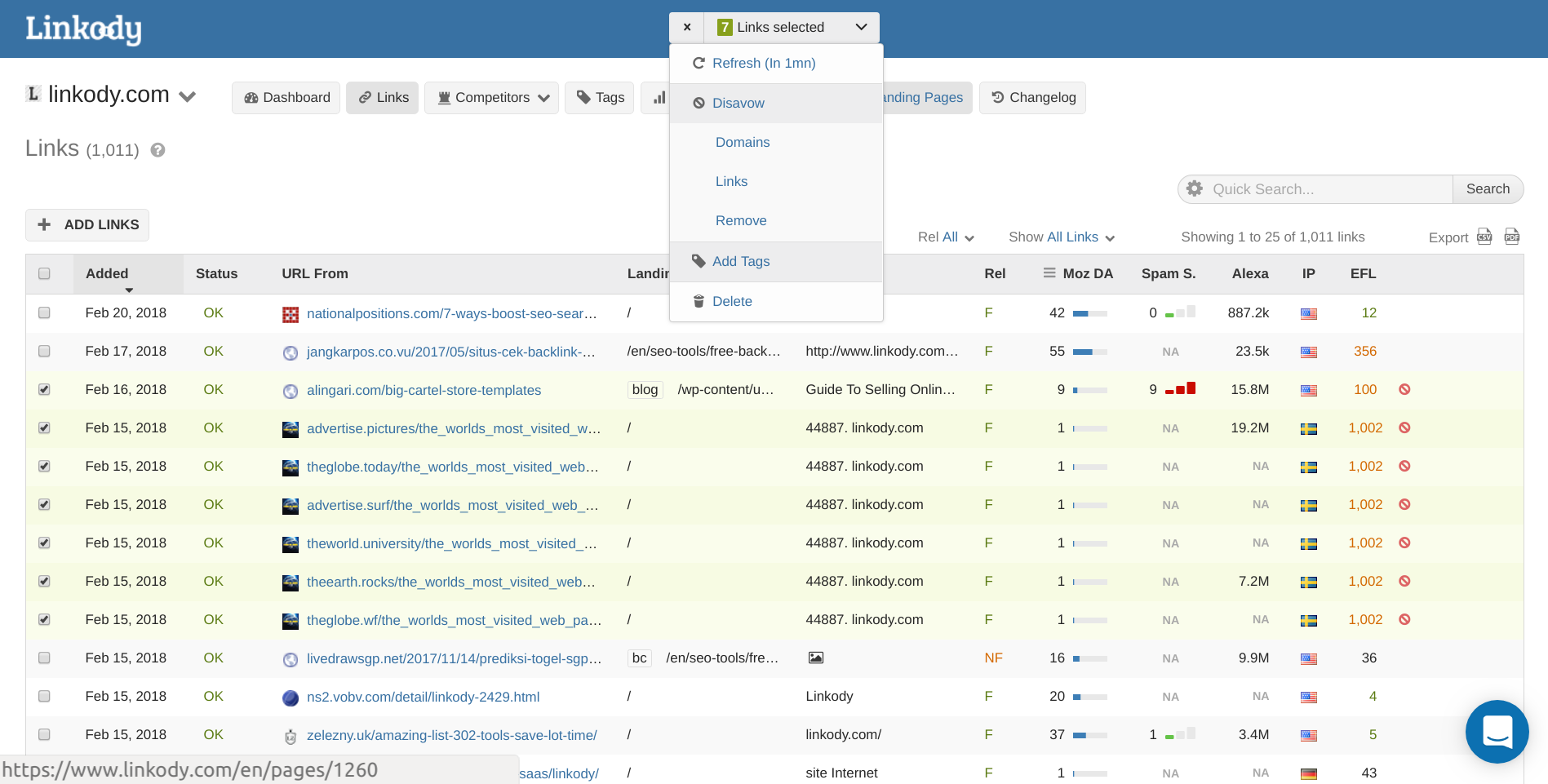Screen dimensions: 1548x784
Task: Click favicon of ns2.vobv.com row
Action: pyautogui.click(x=291, y=698)
